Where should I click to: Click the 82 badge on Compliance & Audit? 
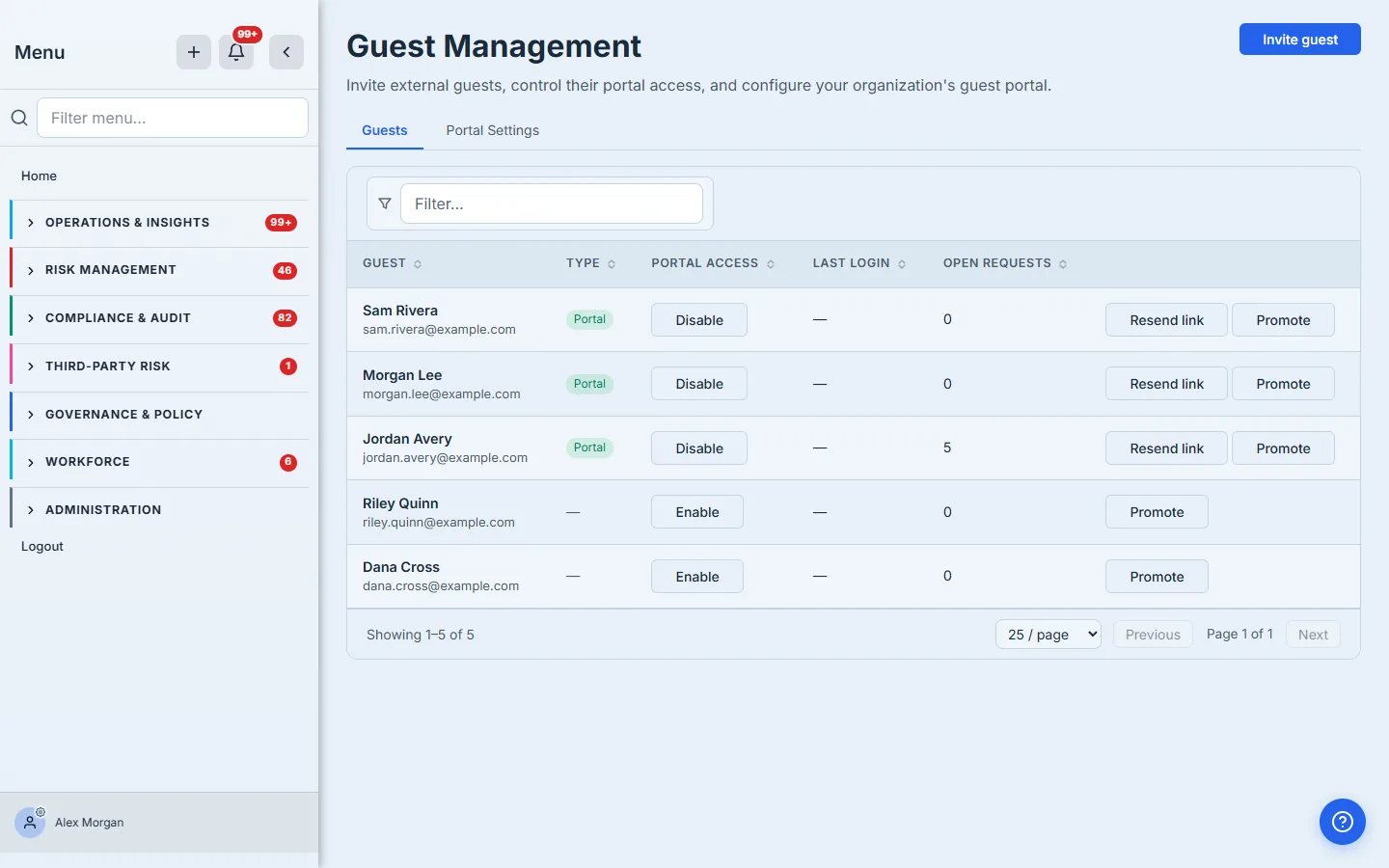[285, 318]
